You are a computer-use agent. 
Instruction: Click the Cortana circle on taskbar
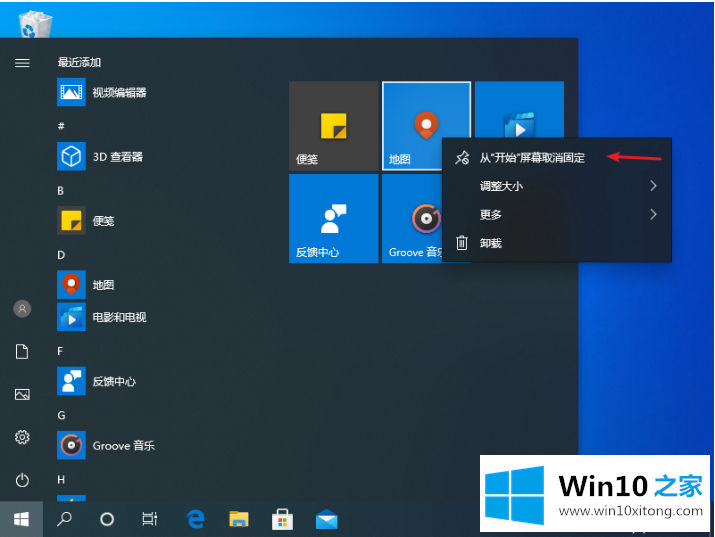(x=107, y=519)
